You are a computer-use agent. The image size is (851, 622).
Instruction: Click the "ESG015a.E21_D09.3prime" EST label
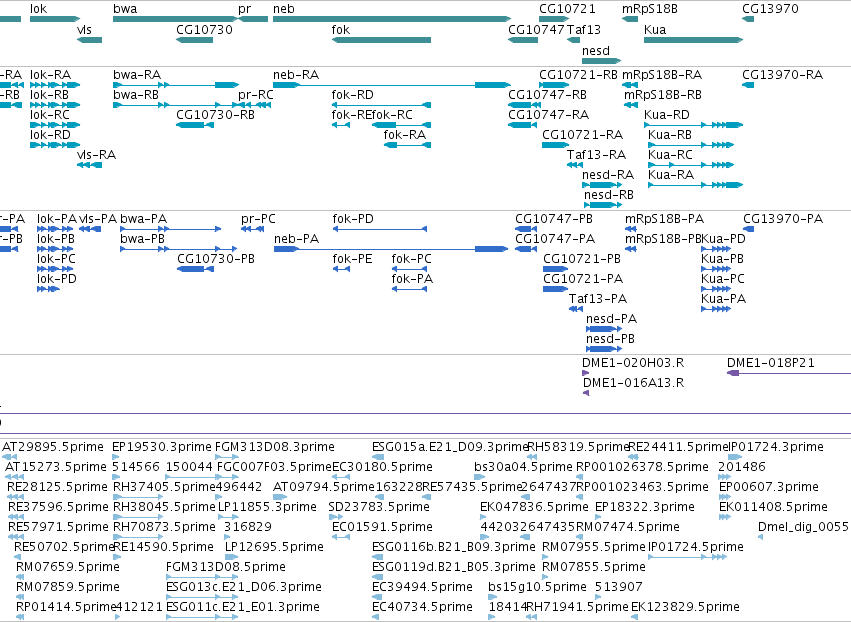click(x=450, y=447)
